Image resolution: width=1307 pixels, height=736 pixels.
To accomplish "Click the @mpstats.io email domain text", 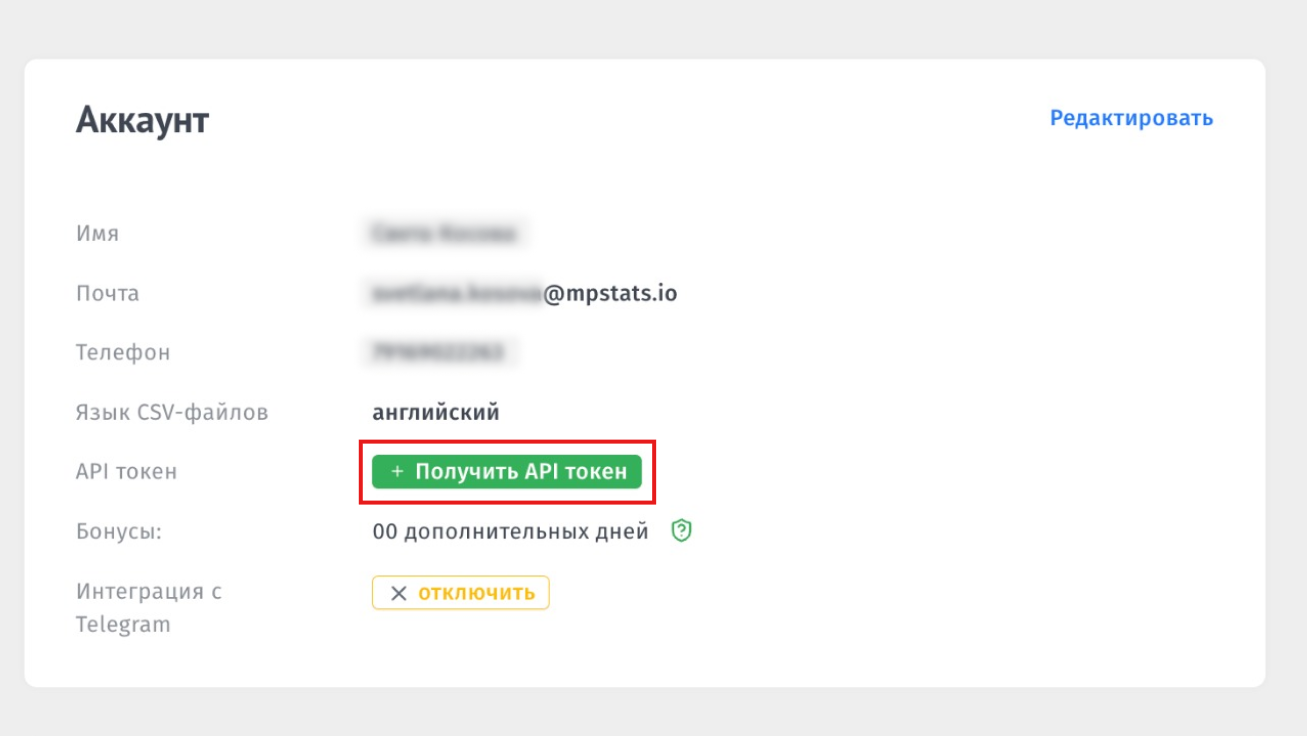I will click(x=610, y=294).
